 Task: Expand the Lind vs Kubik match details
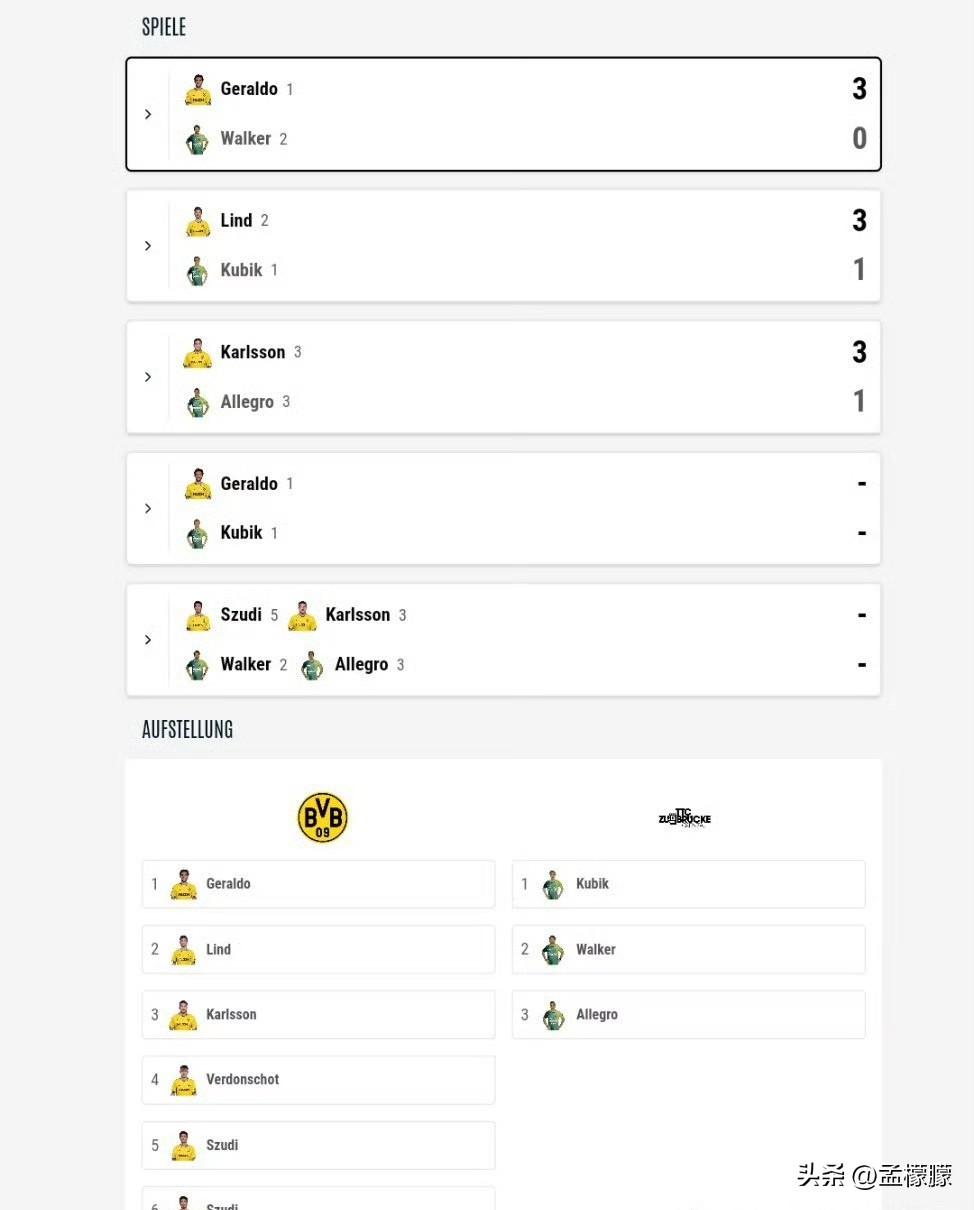click(x=148, y=246)
